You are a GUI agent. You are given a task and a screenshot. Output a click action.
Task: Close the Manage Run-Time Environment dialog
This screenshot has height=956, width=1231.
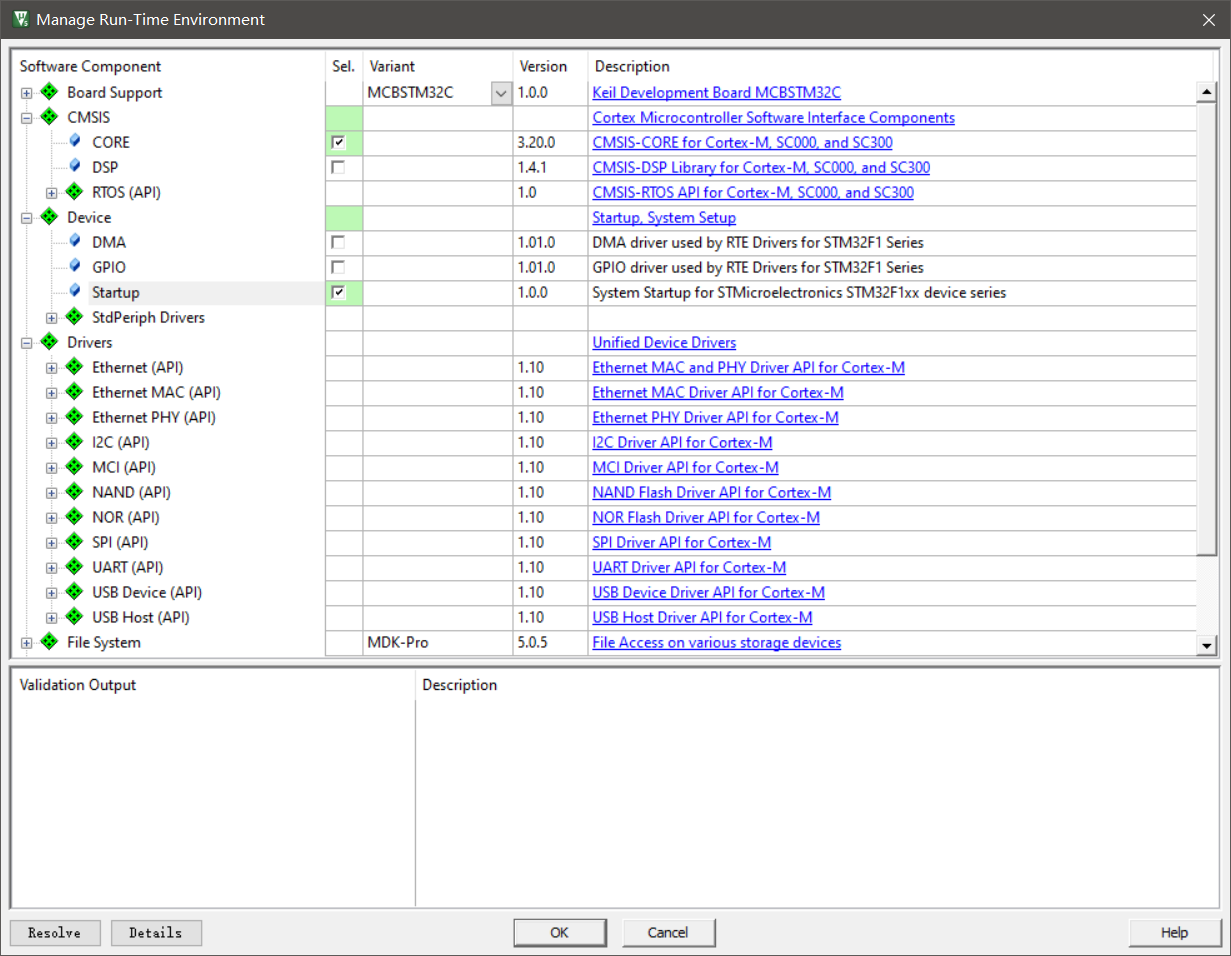pos(1207,19)
